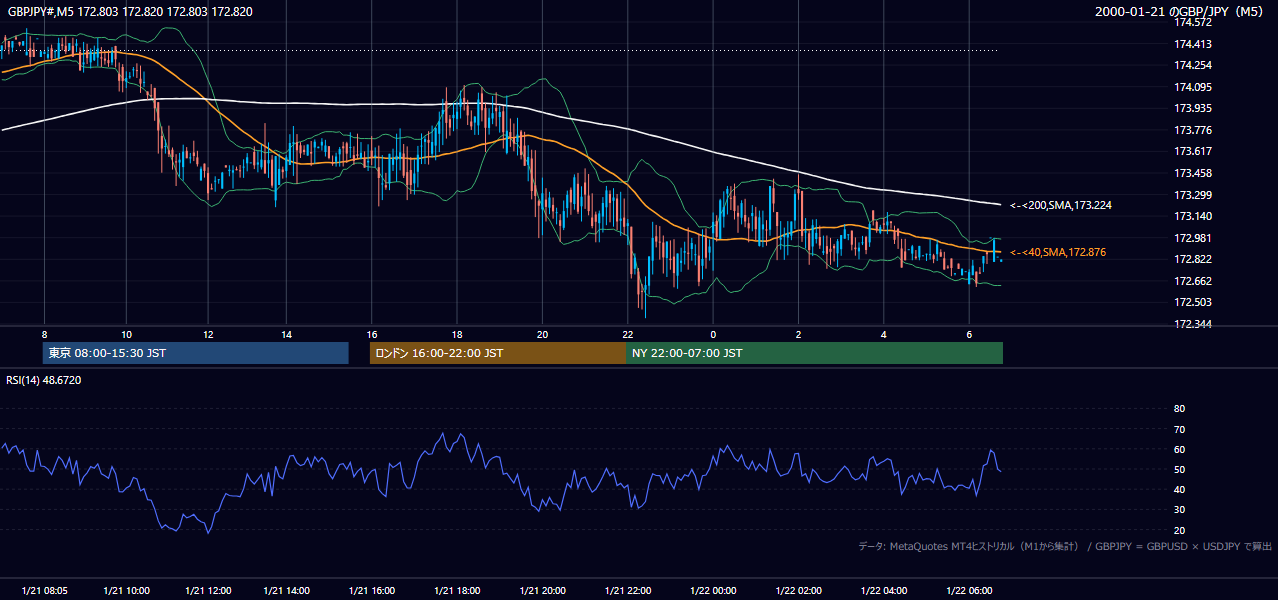Click the RSI 40 level label
Viewport: 1278px width, 600px height.
[1179, 489]
